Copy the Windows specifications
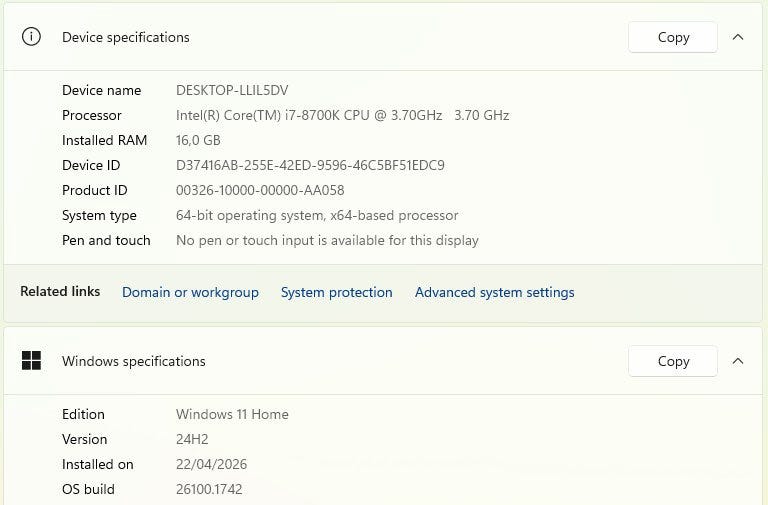Image resolution: width=768 pixels, height=505 pixels. click(673, 361)
